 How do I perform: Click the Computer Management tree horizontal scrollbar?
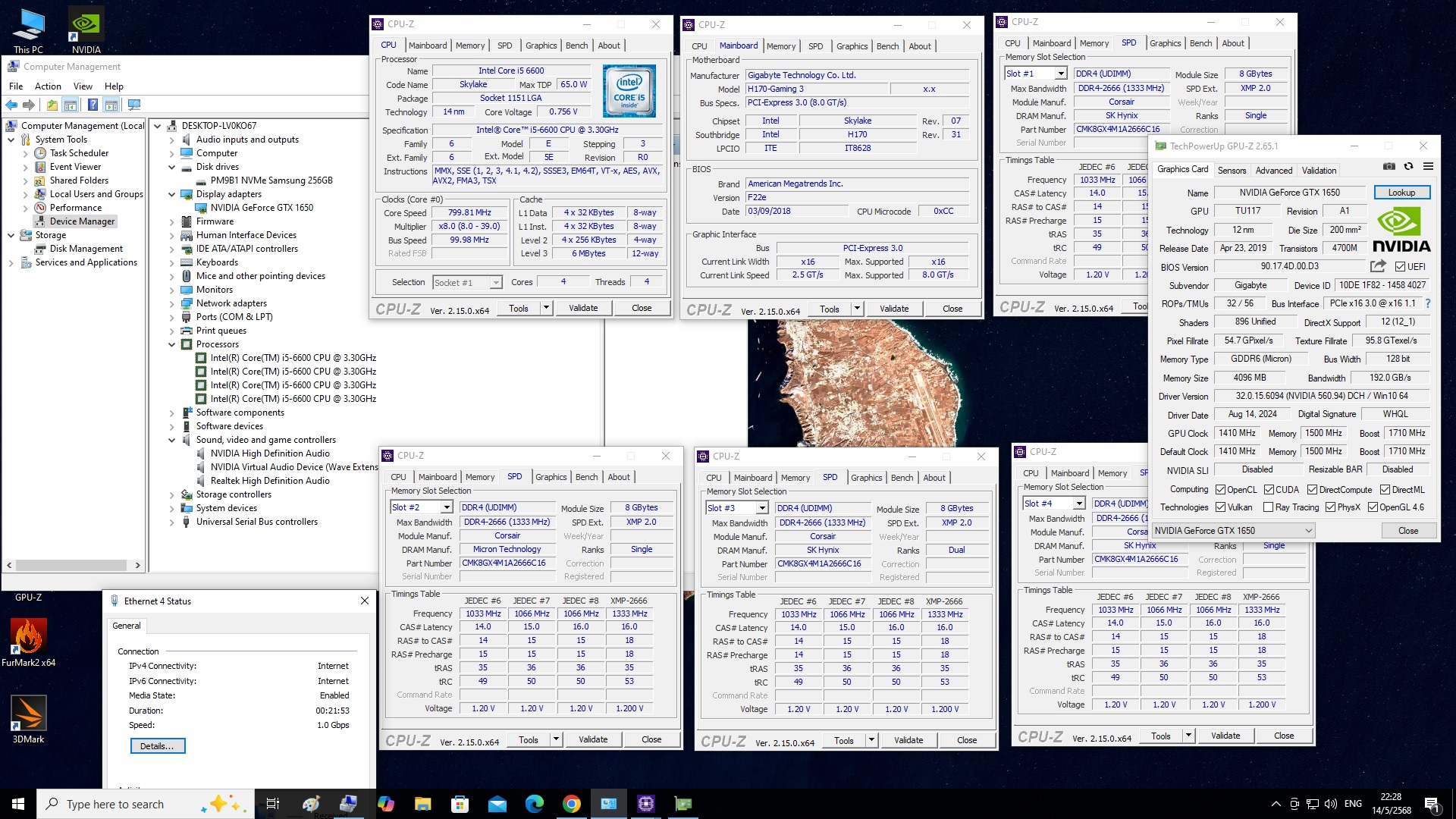click(x=73, y=565)
